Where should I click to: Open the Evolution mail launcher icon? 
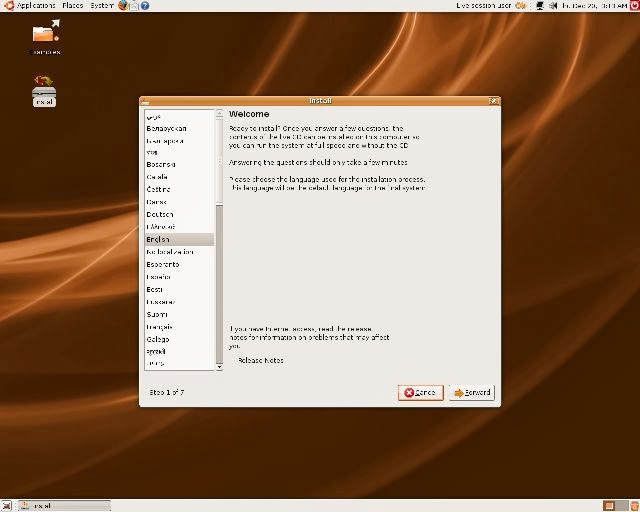click(134, 5)
